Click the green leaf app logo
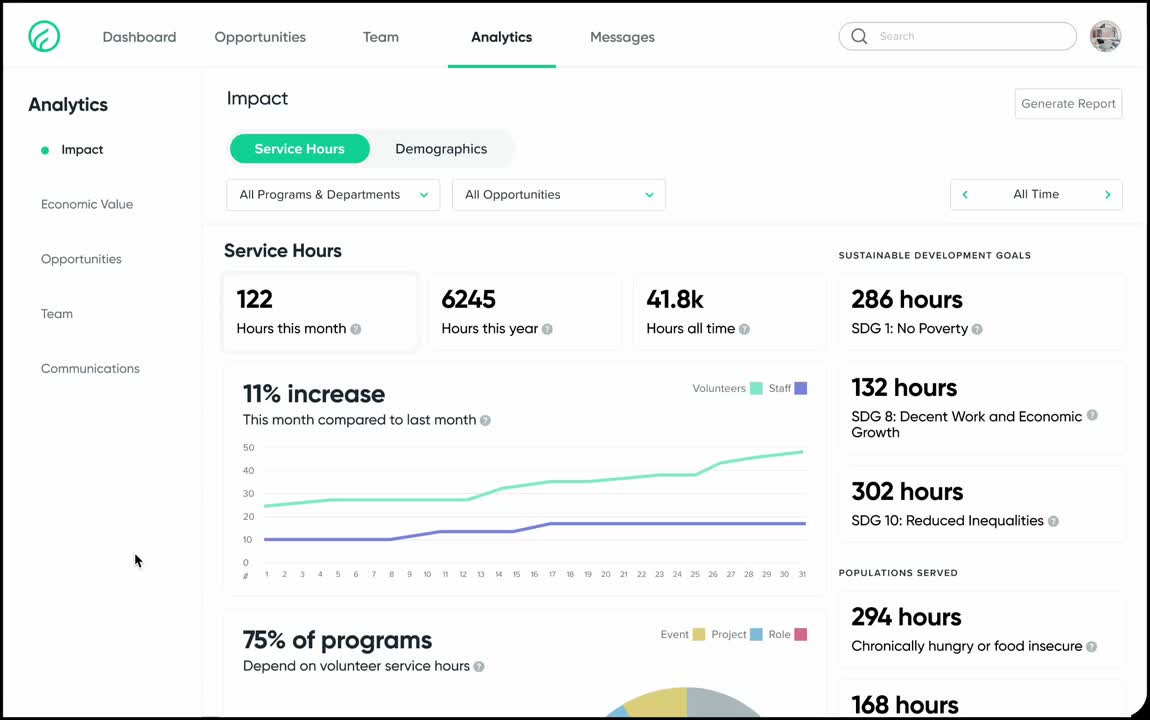Image resolution: width=1150 pixels, height=720 pixels. tap(44, 36)
